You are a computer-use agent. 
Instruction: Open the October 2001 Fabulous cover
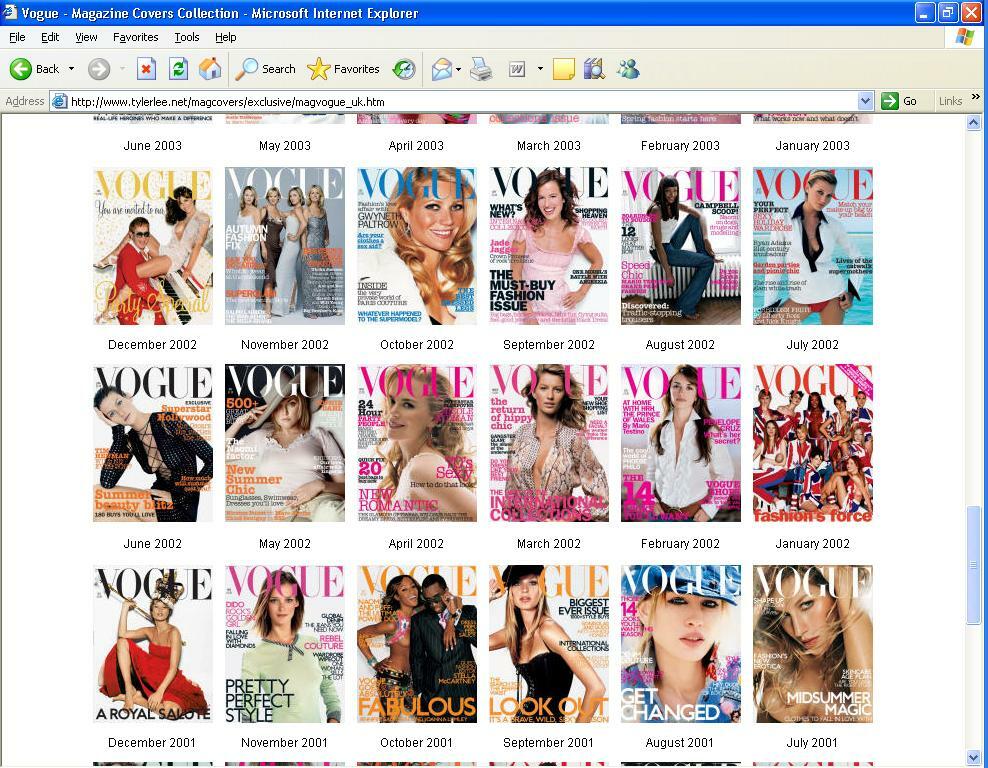[416, 644]
